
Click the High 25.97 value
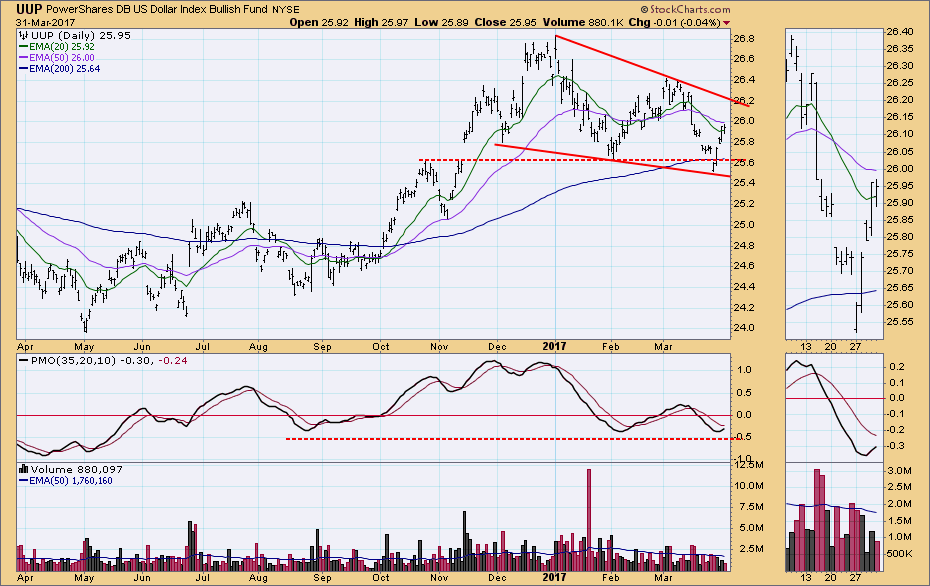[381, 23]
